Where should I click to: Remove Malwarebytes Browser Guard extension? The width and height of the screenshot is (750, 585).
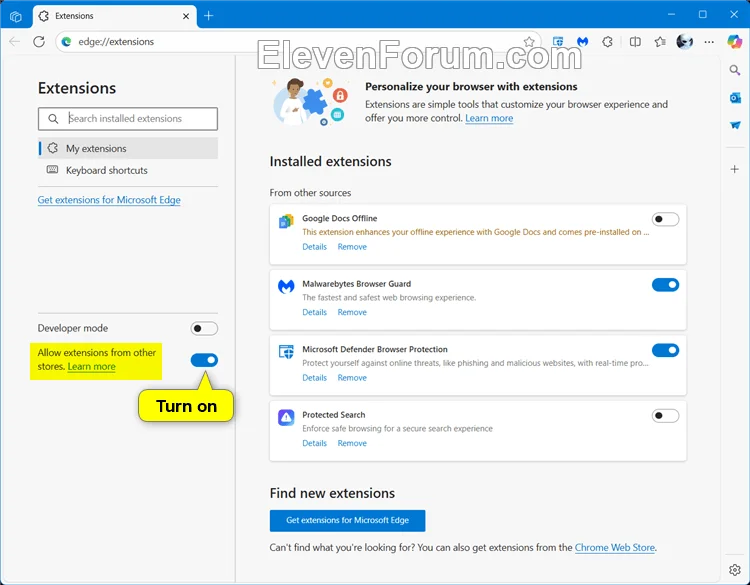(x=352, y=312)
